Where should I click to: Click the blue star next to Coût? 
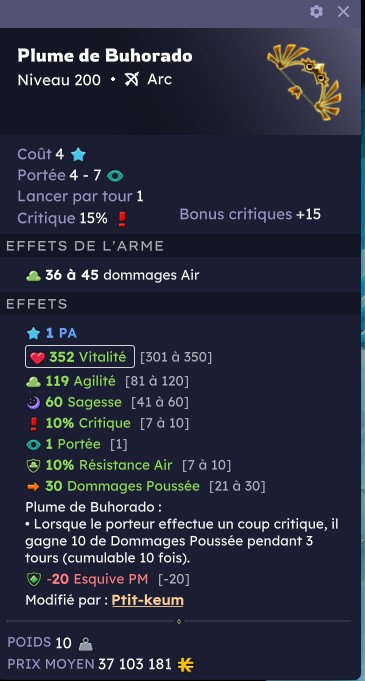click(79, 155)
